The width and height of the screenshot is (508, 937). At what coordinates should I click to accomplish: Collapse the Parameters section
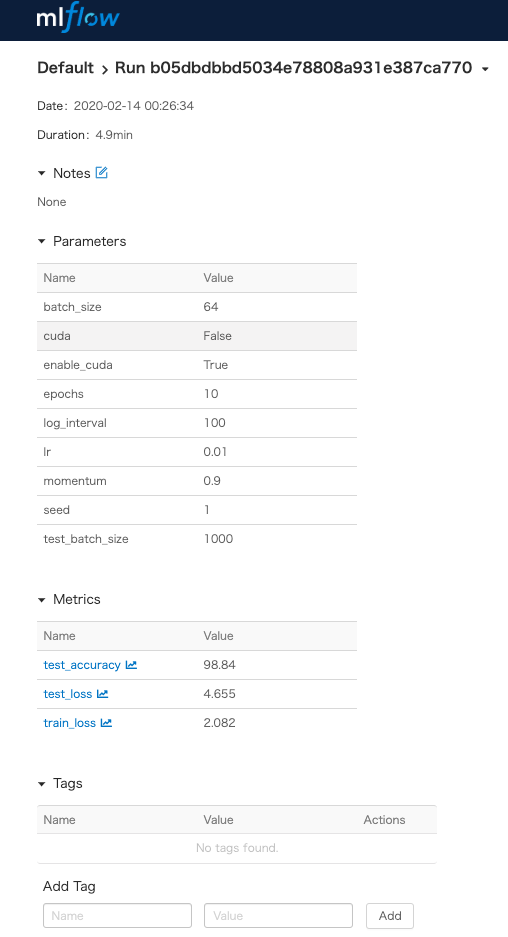pyautogui.click(x=42, y=241)
